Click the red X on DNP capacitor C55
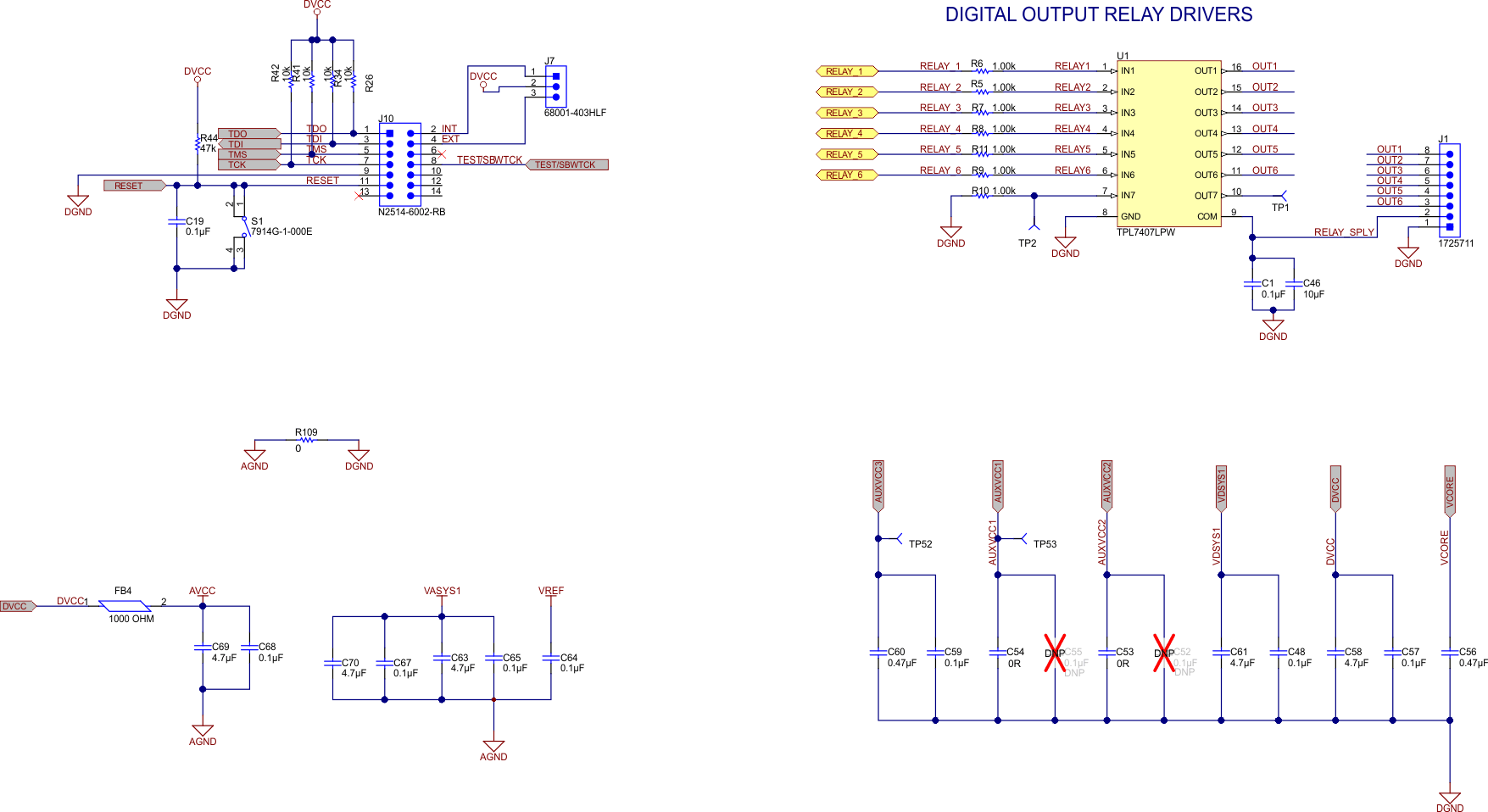 tap(1055, 653)
